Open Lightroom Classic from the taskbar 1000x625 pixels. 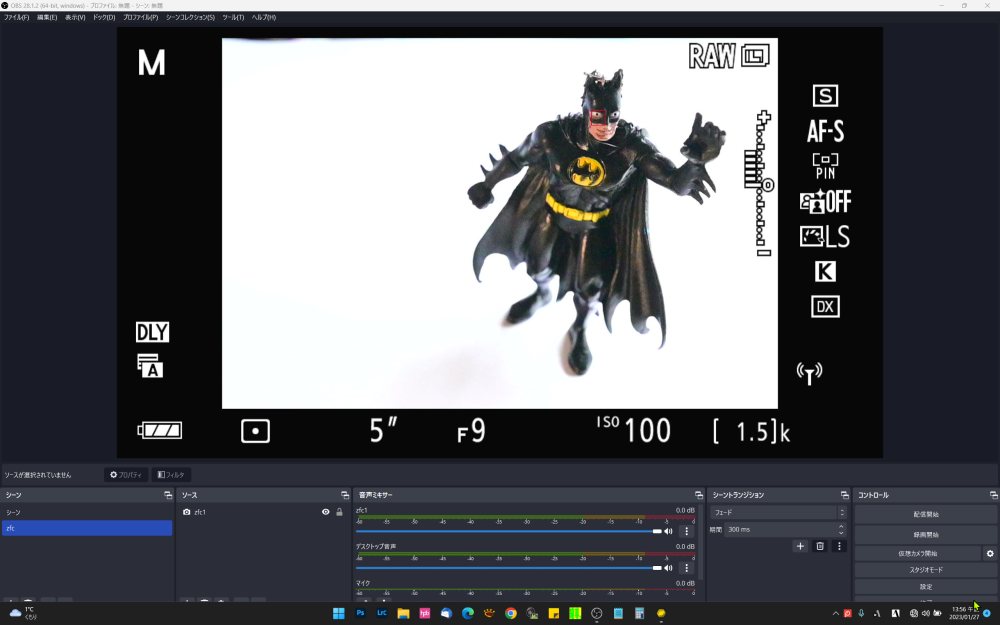(x=382, y=614)
